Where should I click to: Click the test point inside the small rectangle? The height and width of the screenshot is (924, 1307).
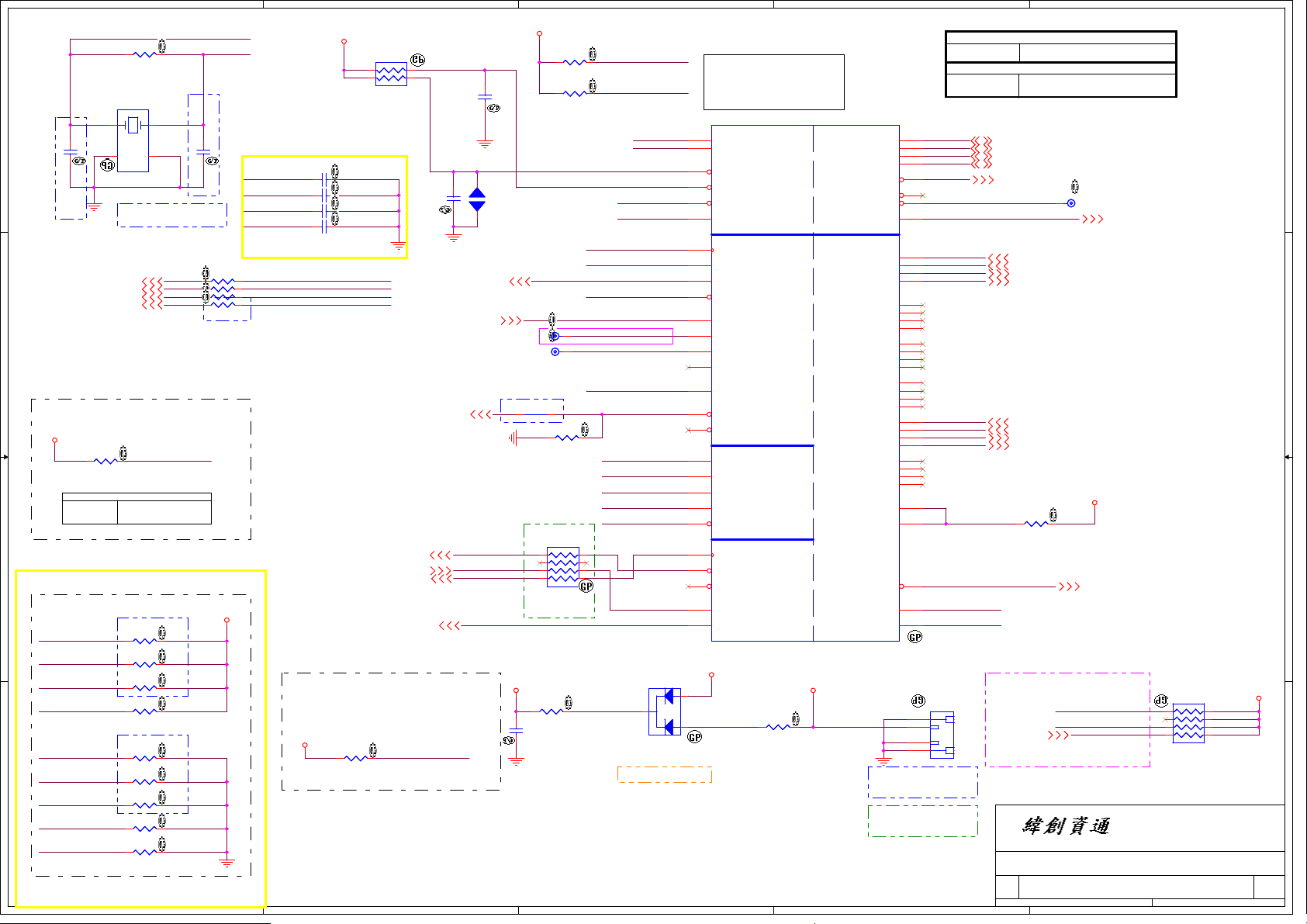pos(555,336)
